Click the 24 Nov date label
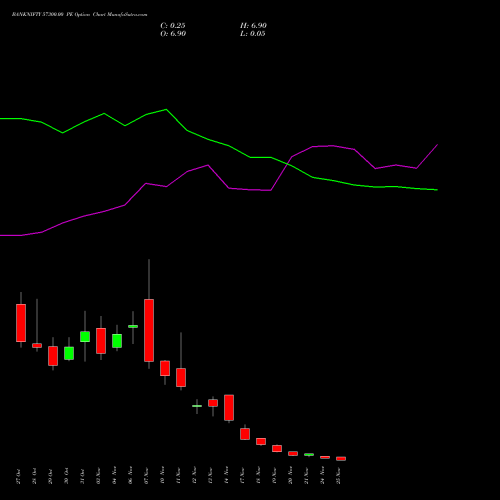500x500 pixels. 322,476
